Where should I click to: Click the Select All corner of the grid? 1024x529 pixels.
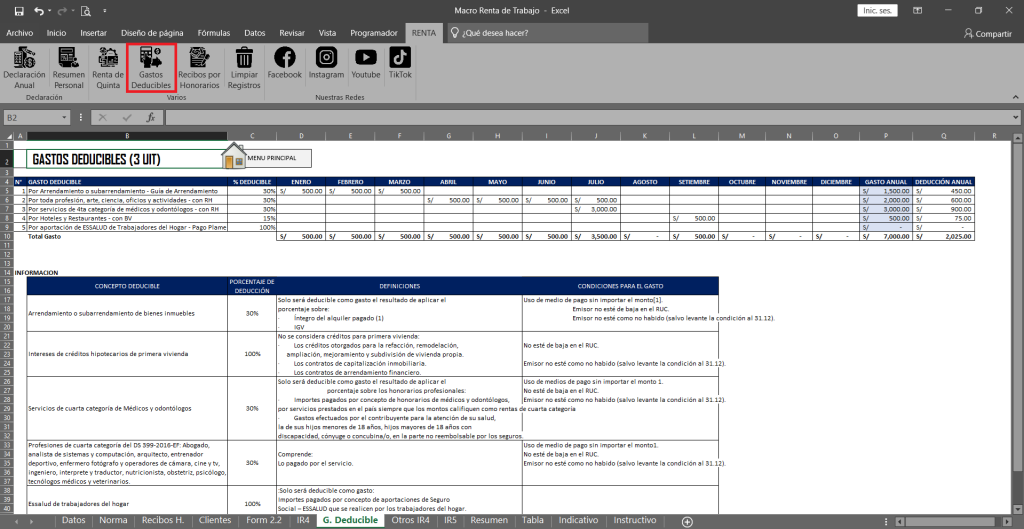[8, 136]
